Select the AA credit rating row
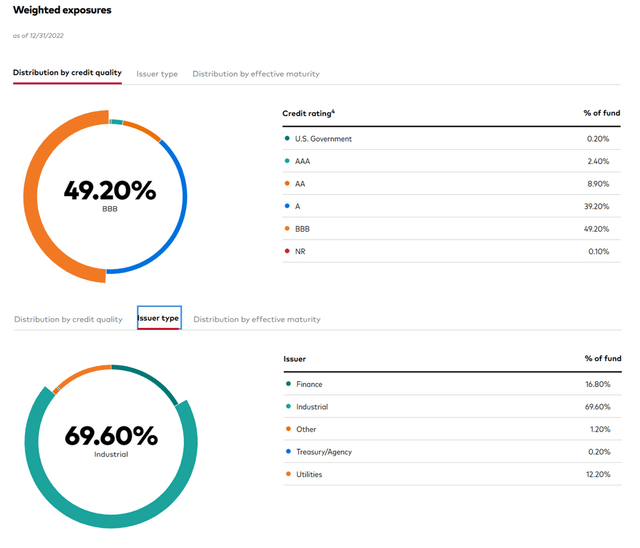Viewport: 640px width, 548px height. coord(452,184)
